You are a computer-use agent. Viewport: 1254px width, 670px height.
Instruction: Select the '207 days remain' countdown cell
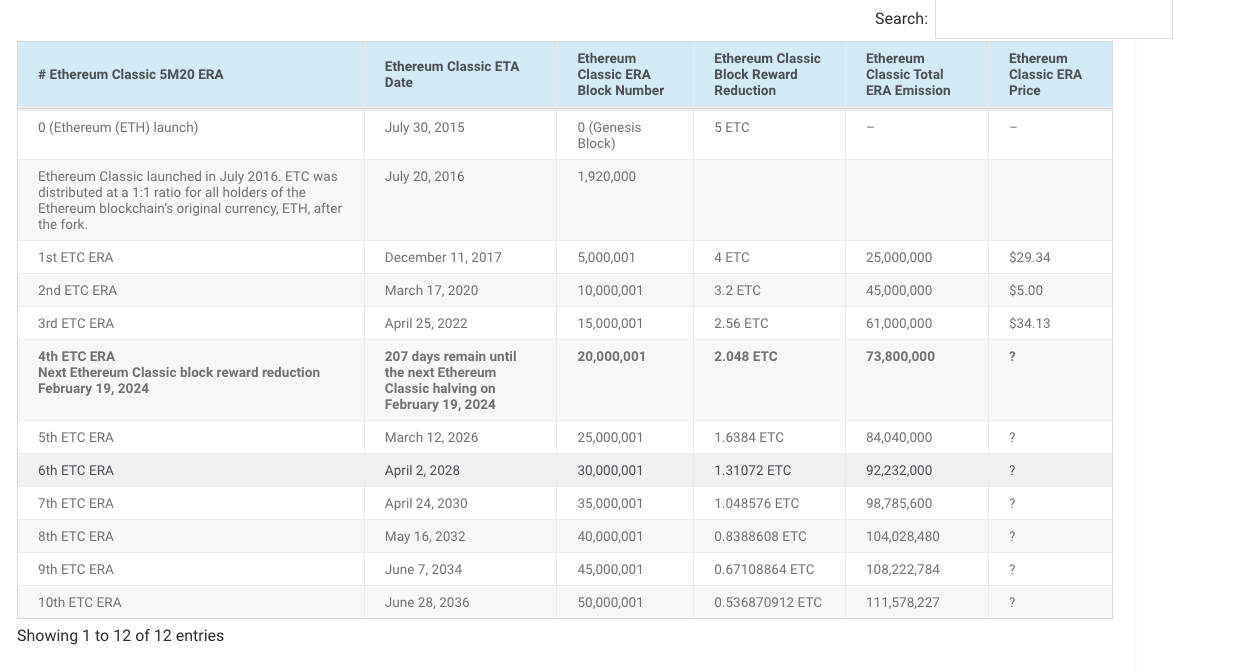coord(460,380)
